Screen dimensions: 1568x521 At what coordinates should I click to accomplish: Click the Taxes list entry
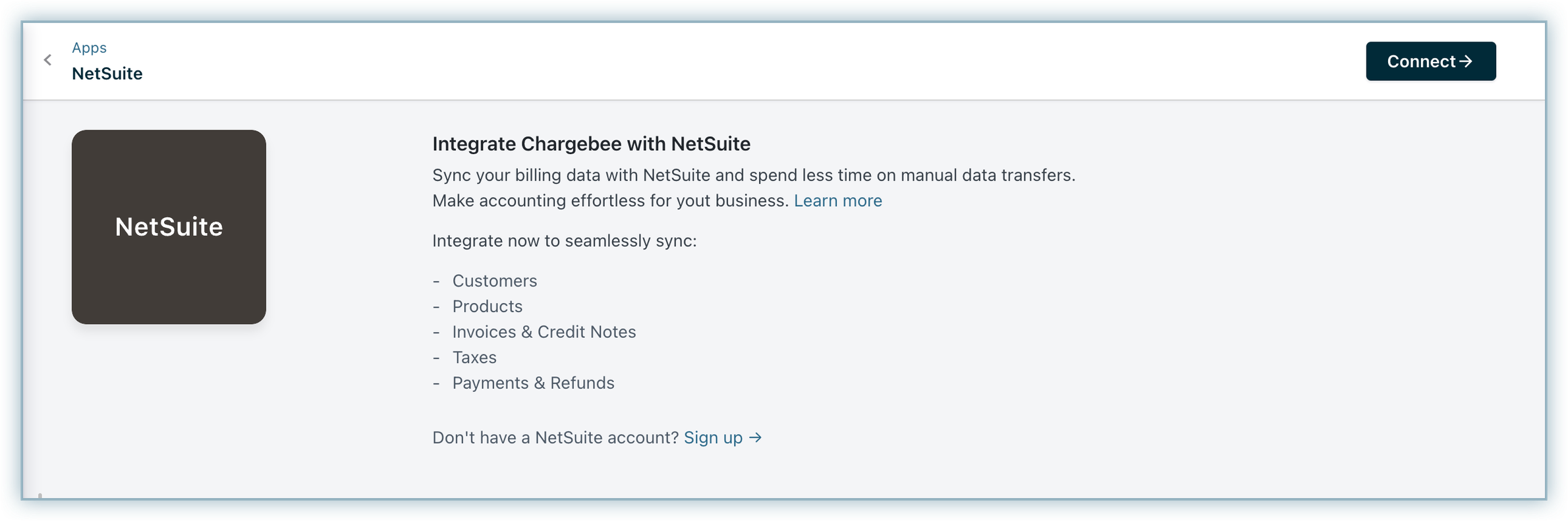click(x=474, y=358)
